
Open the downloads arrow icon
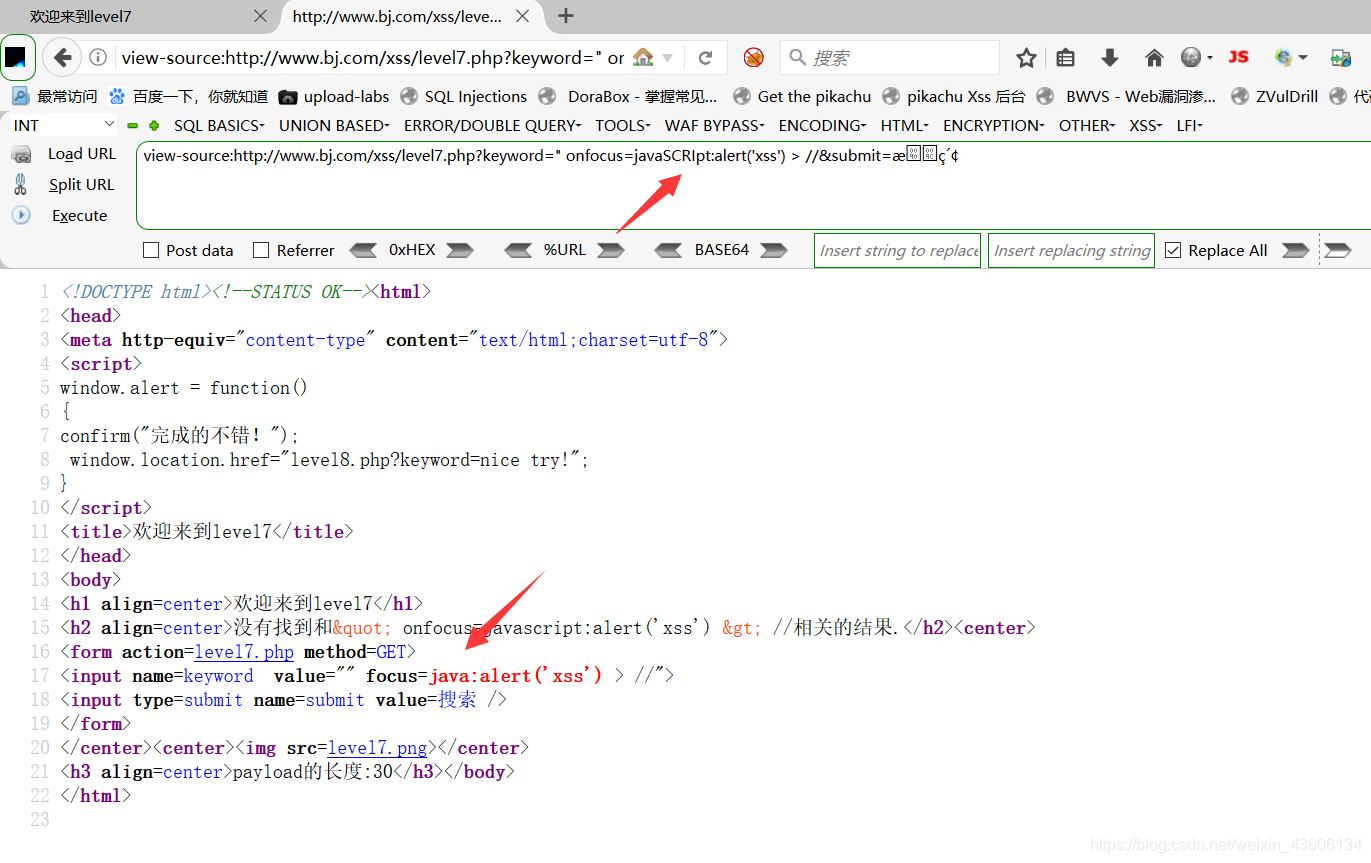coord(1109,58)
